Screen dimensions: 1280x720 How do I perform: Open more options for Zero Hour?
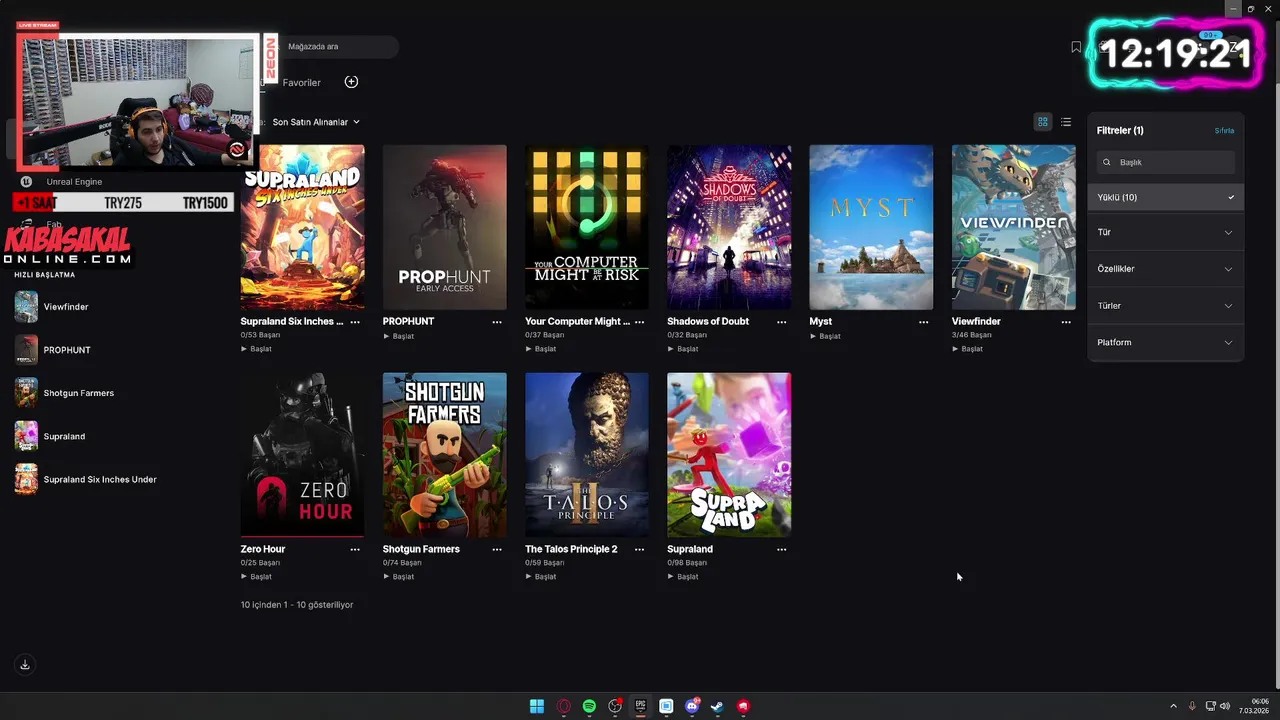[x=355, y=549]
